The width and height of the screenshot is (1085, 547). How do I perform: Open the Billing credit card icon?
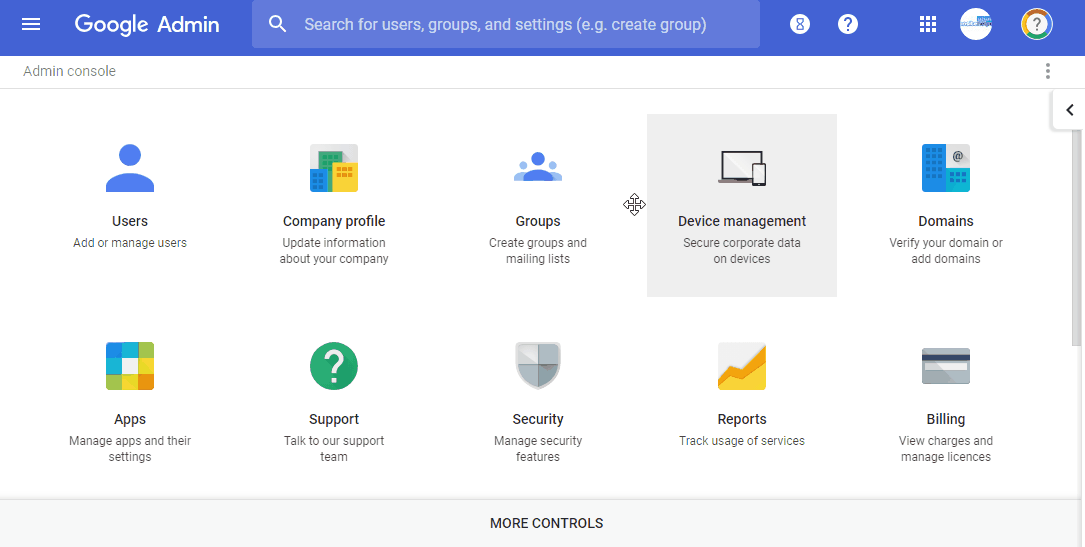point(946,366)
